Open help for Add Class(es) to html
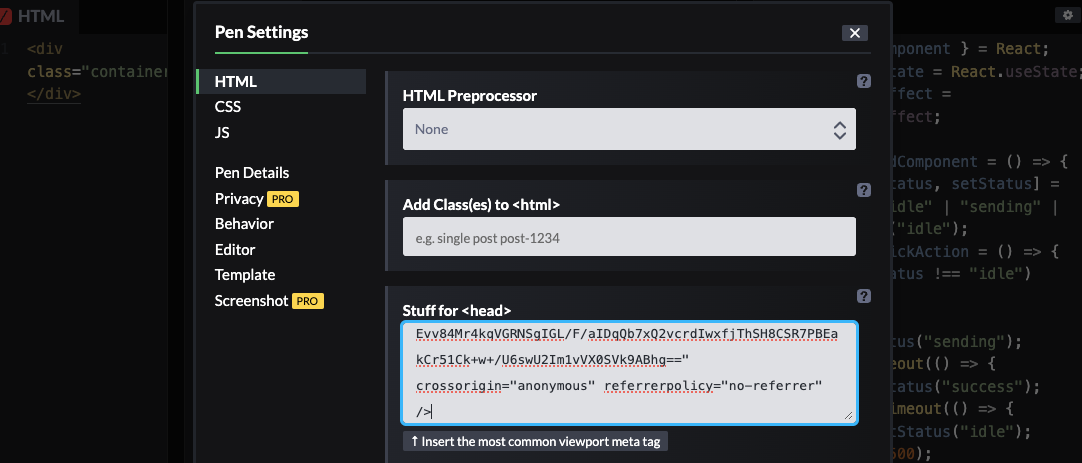Viewport: 1082px width, 463px height. coord(863,190)
